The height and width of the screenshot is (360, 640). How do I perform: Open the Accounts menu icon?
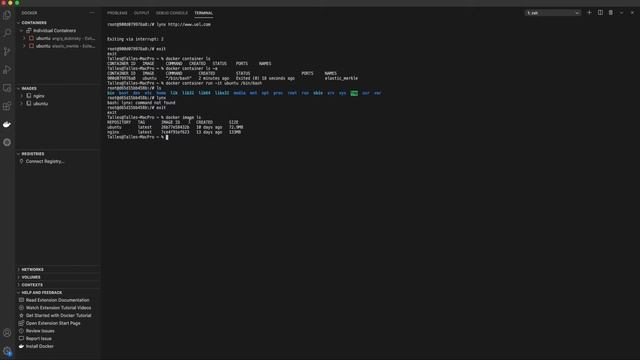(7, 333)
